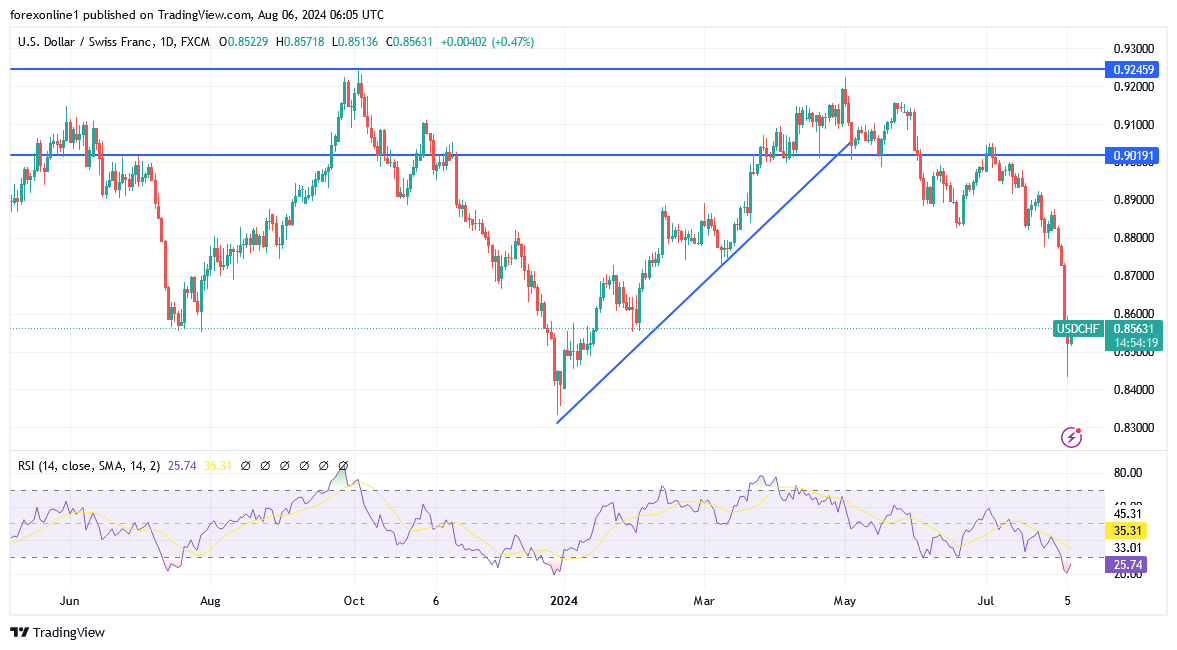
Task: Click the 0.87000 price axis label
Action: coord(1133,276)
